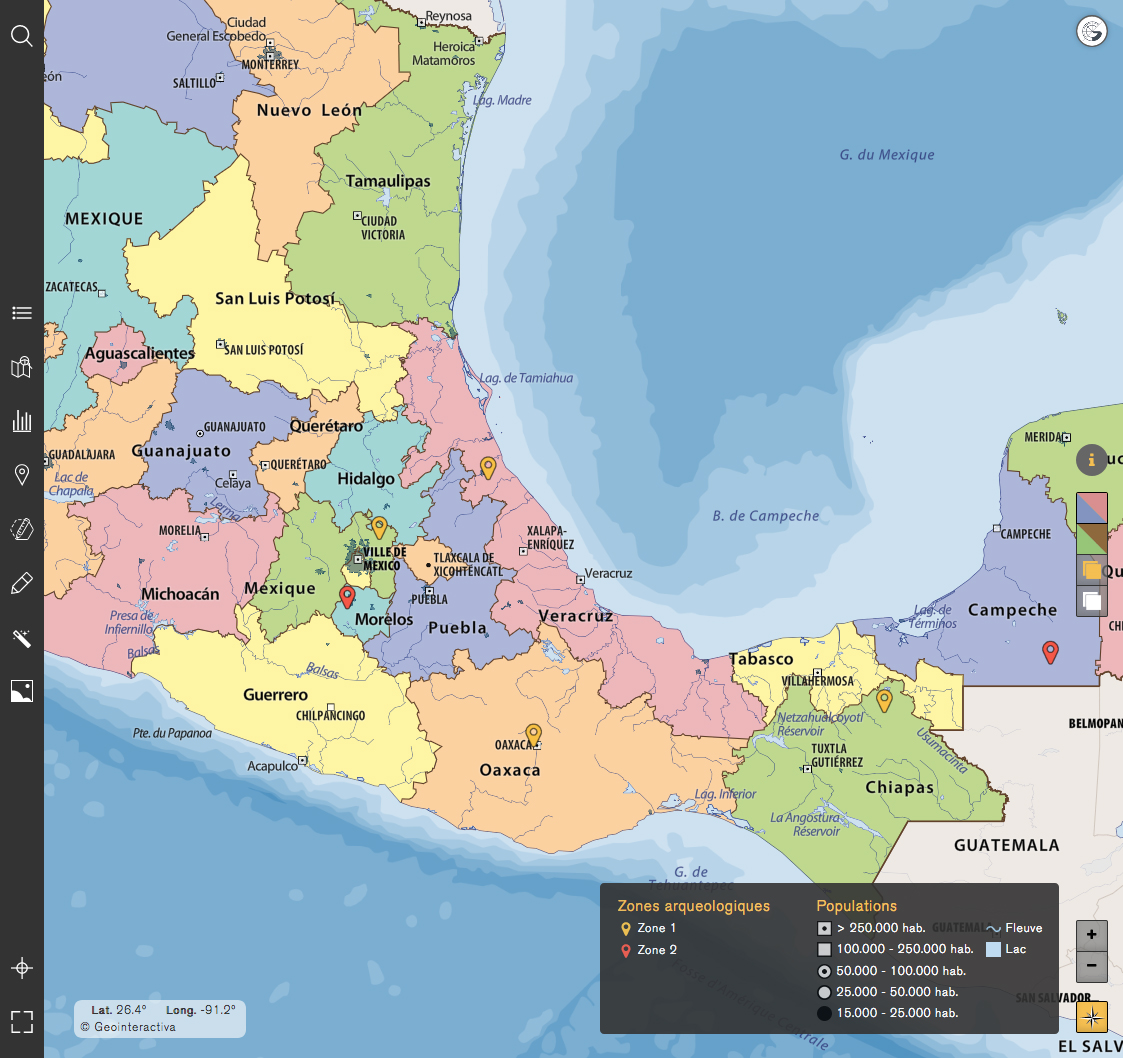
Task: Click the crosshair locate icon
Action: tap(22, 968)
